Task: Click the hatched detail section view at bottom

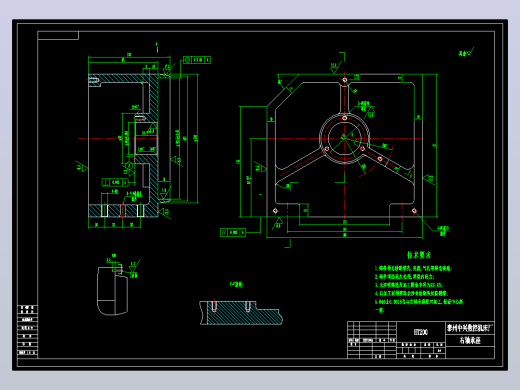Action: point(241,312)
